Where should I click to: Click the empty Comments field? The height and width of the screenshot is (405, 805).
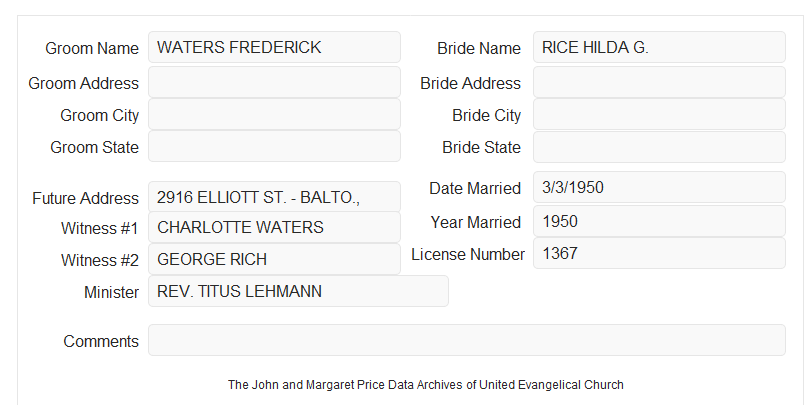coord(467,340)
